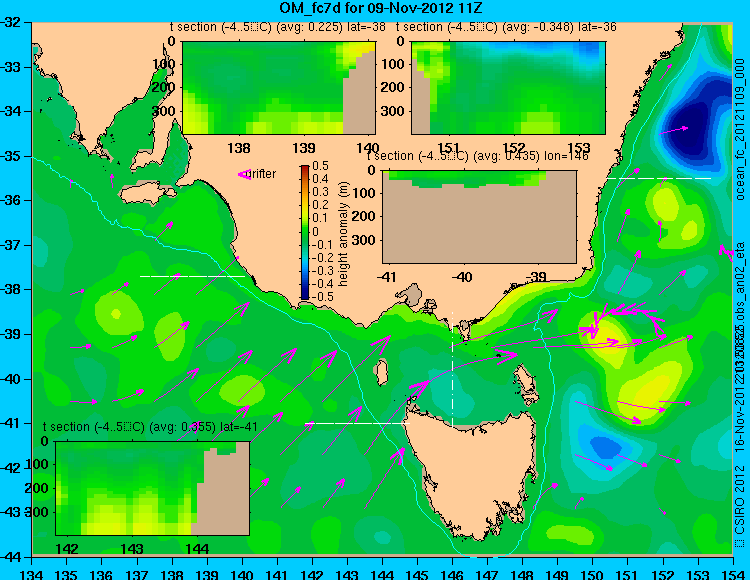Click the 't section ... lon=146' inset title
The height and width of the screenshot is (580, 750).
click(x=477, y=156)
